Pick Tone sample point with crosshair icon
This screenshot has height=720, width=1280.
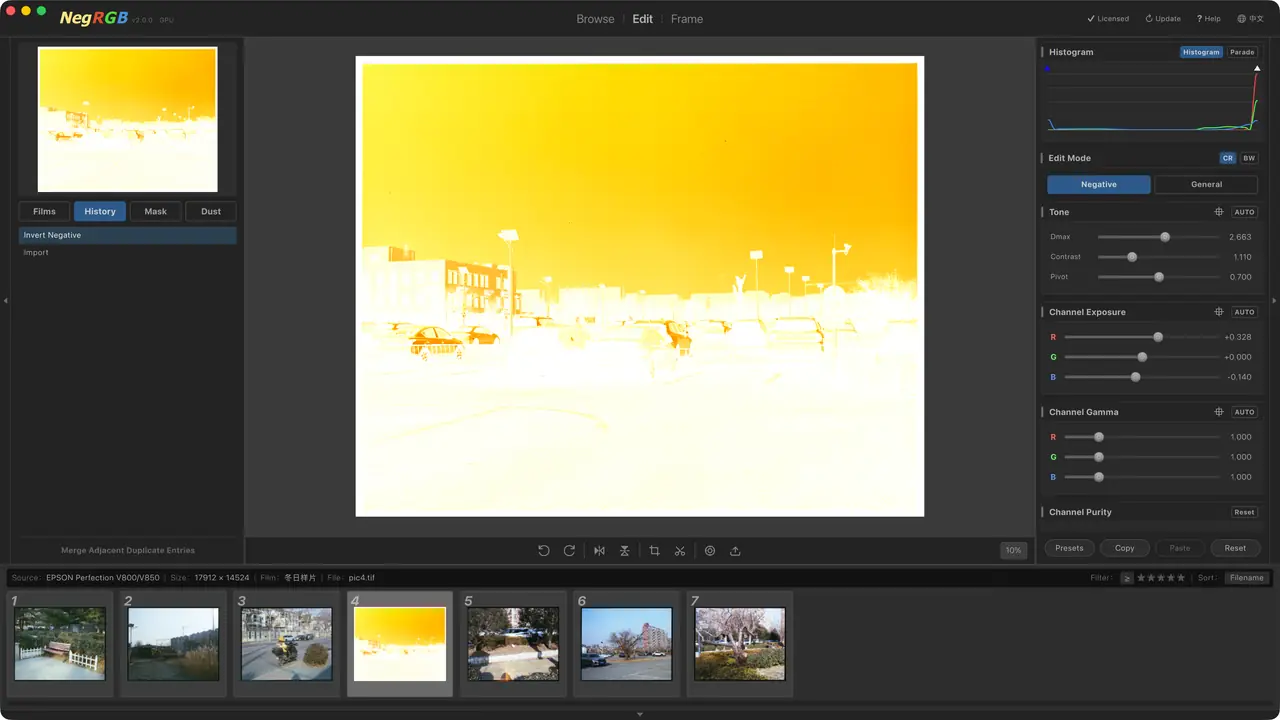(x=1219, y=212)
